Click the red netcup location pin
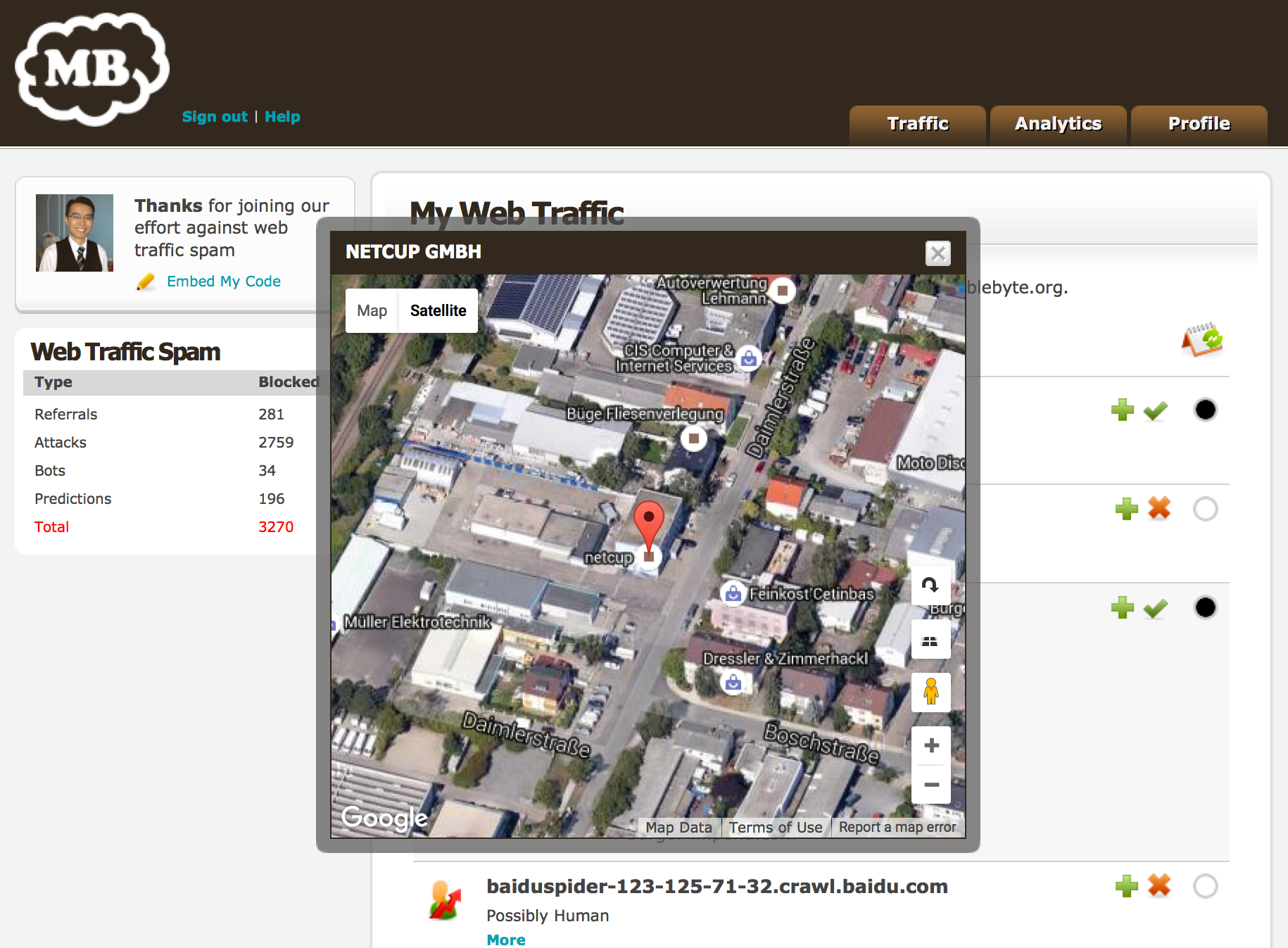The width and height of the screenshot is (1288, 948). click(649, 525)
